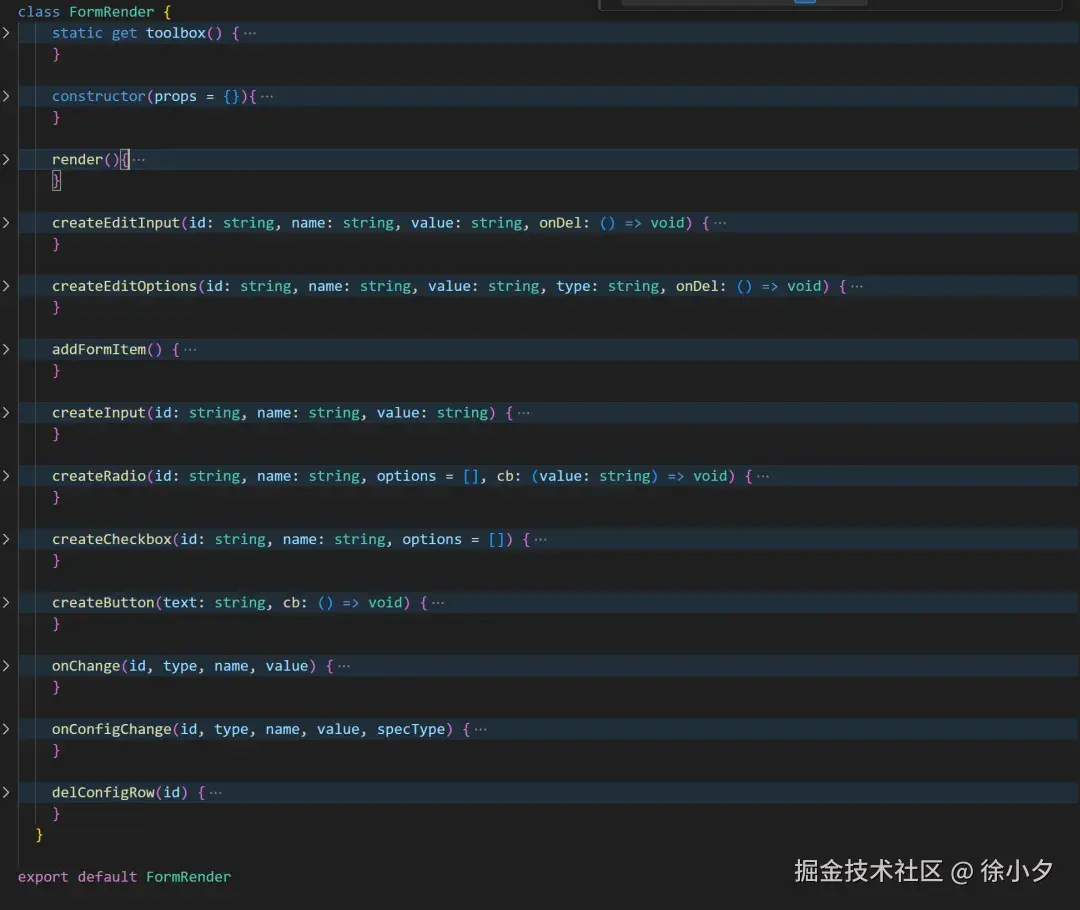Click the folded ellipsis after render(){
The image size is (1080, 910).
[138, 160]
